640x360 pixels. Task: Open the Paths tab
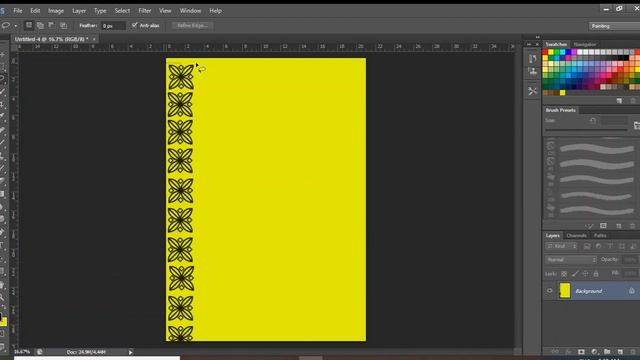click(600, 236)
